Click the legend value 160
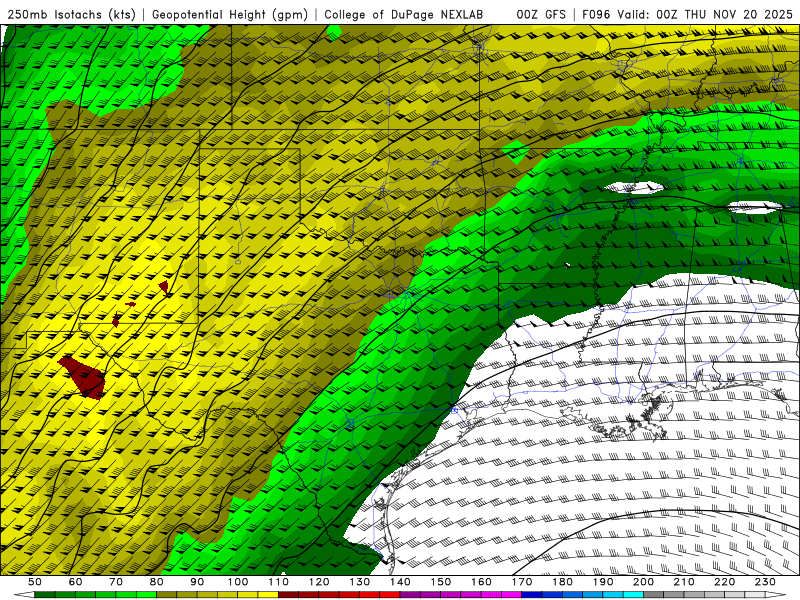The width and height of the screenshot is (800, 600). coord(481,582)
